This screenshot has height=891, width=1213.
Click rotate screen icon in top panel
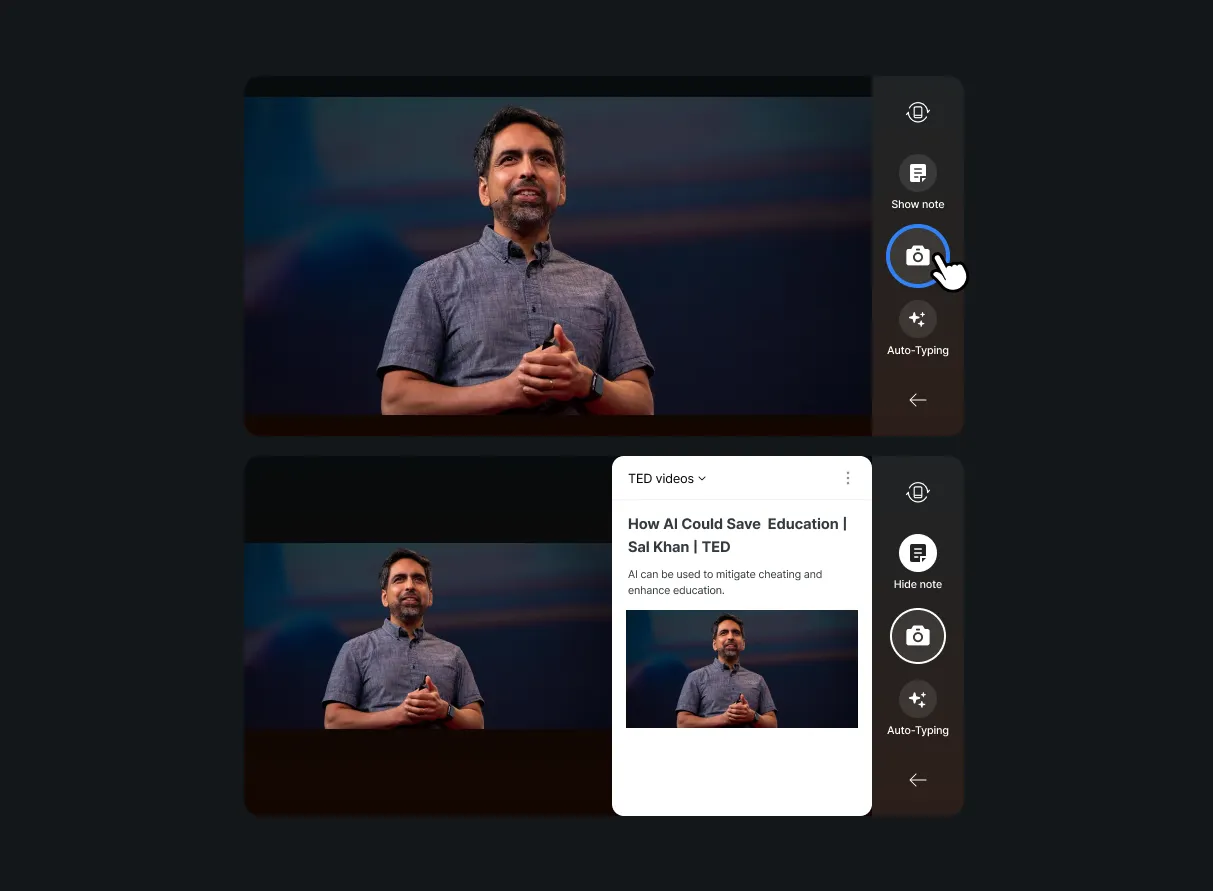[x=917, y=112]
